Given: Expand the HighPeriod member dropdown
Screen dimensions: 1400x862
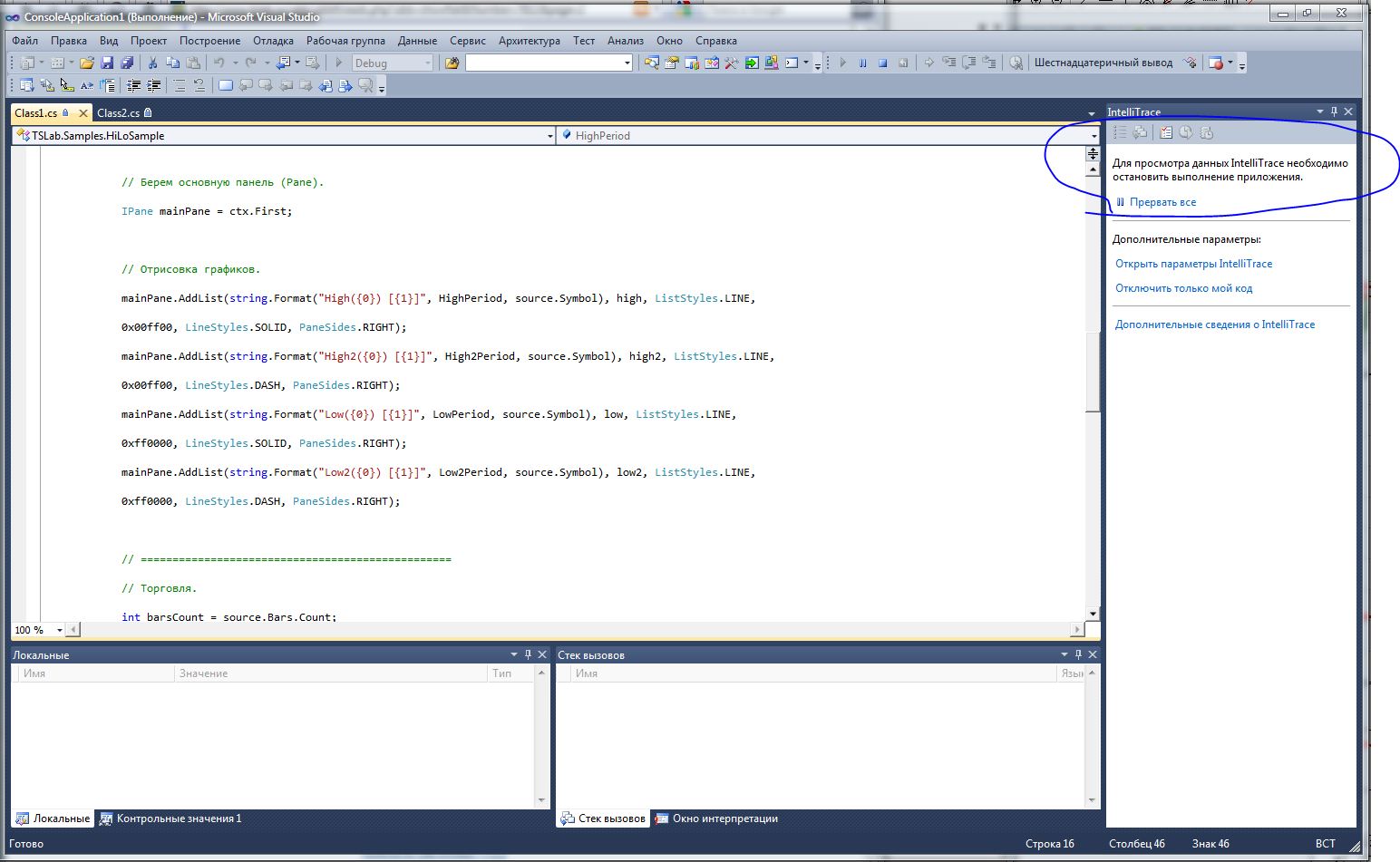Looking at the screenshot, I should click(1094, 136).
